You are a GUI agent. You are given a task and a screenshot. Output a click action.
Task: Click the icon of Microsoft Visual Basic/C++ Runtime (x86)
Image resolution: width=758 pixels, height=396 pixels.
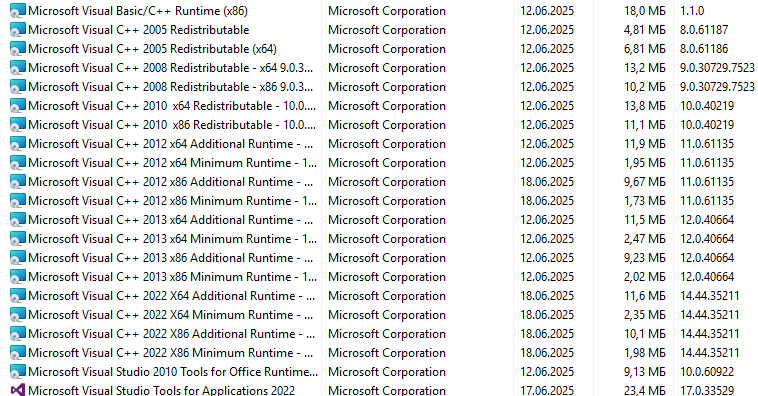[x=17, y=11]
